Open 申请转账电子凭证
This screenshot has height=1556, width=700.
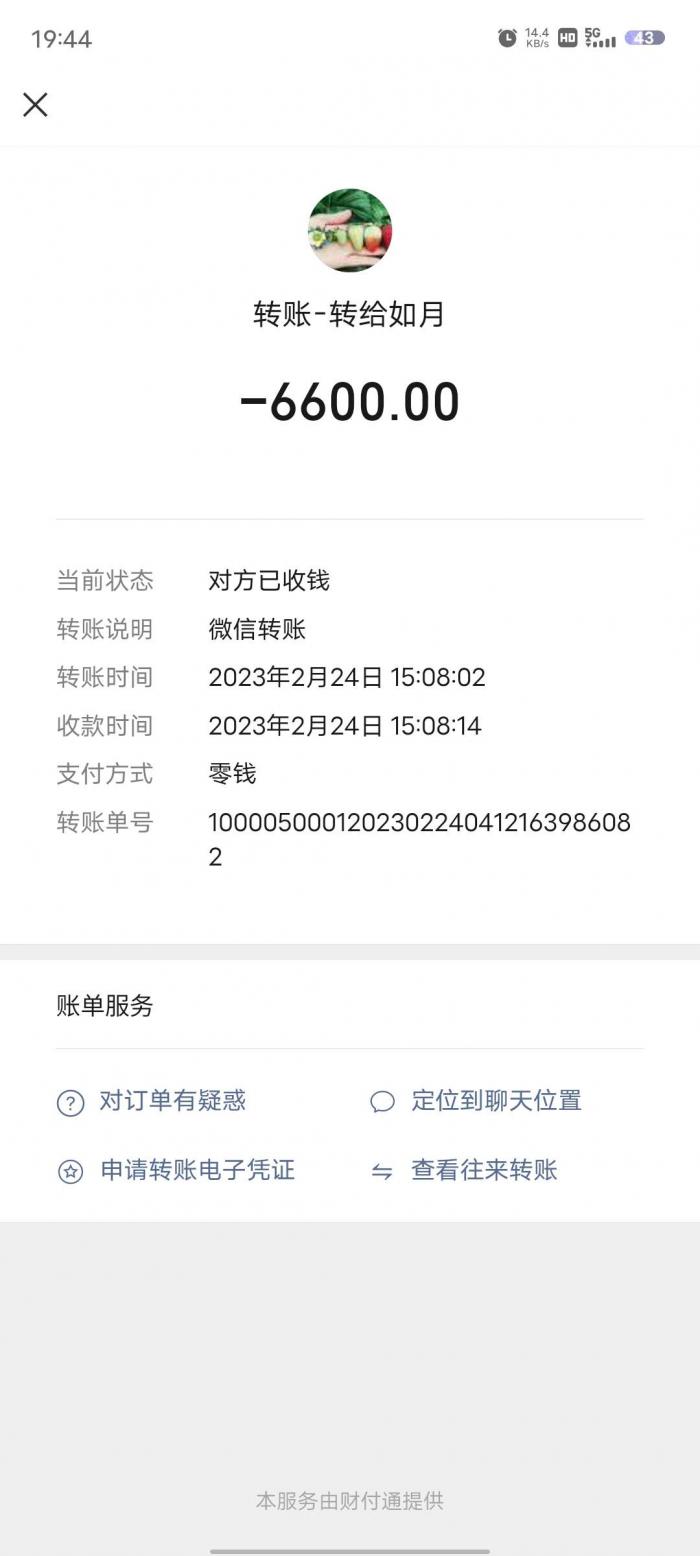point(198,1170)
